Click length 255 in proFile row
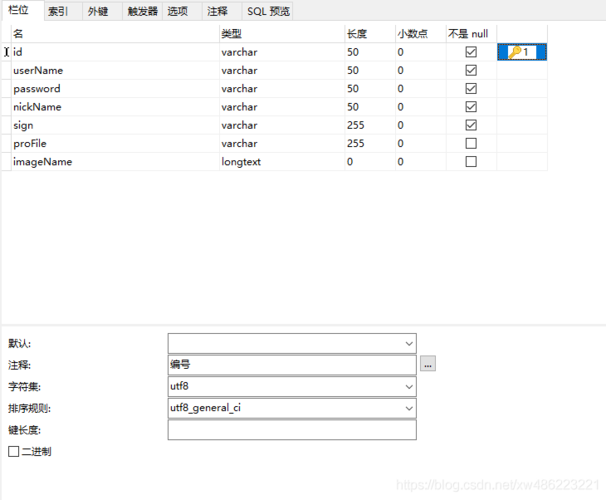The image size is (606, 500). click(x=370, y=143)
